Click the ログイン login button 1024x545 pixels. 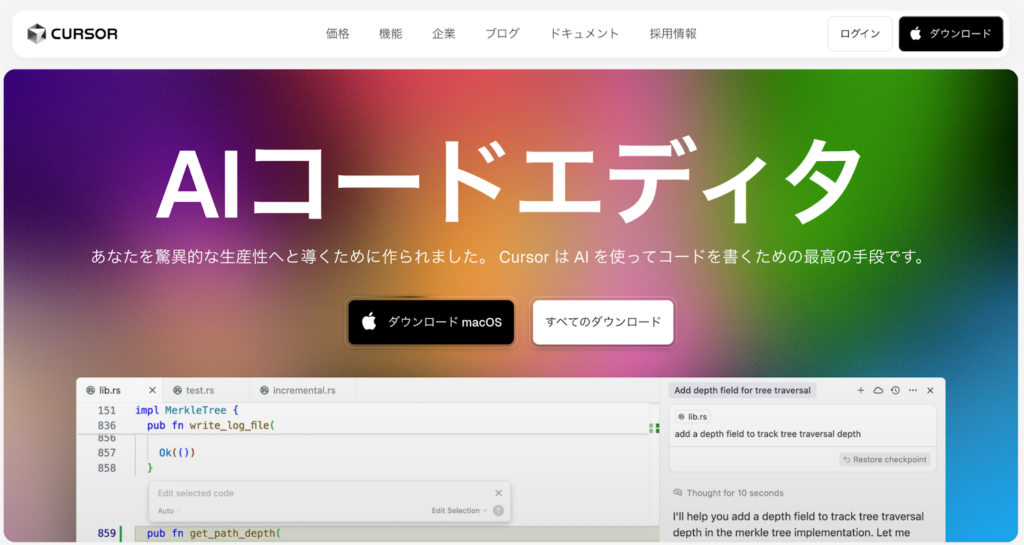point(859,34)
